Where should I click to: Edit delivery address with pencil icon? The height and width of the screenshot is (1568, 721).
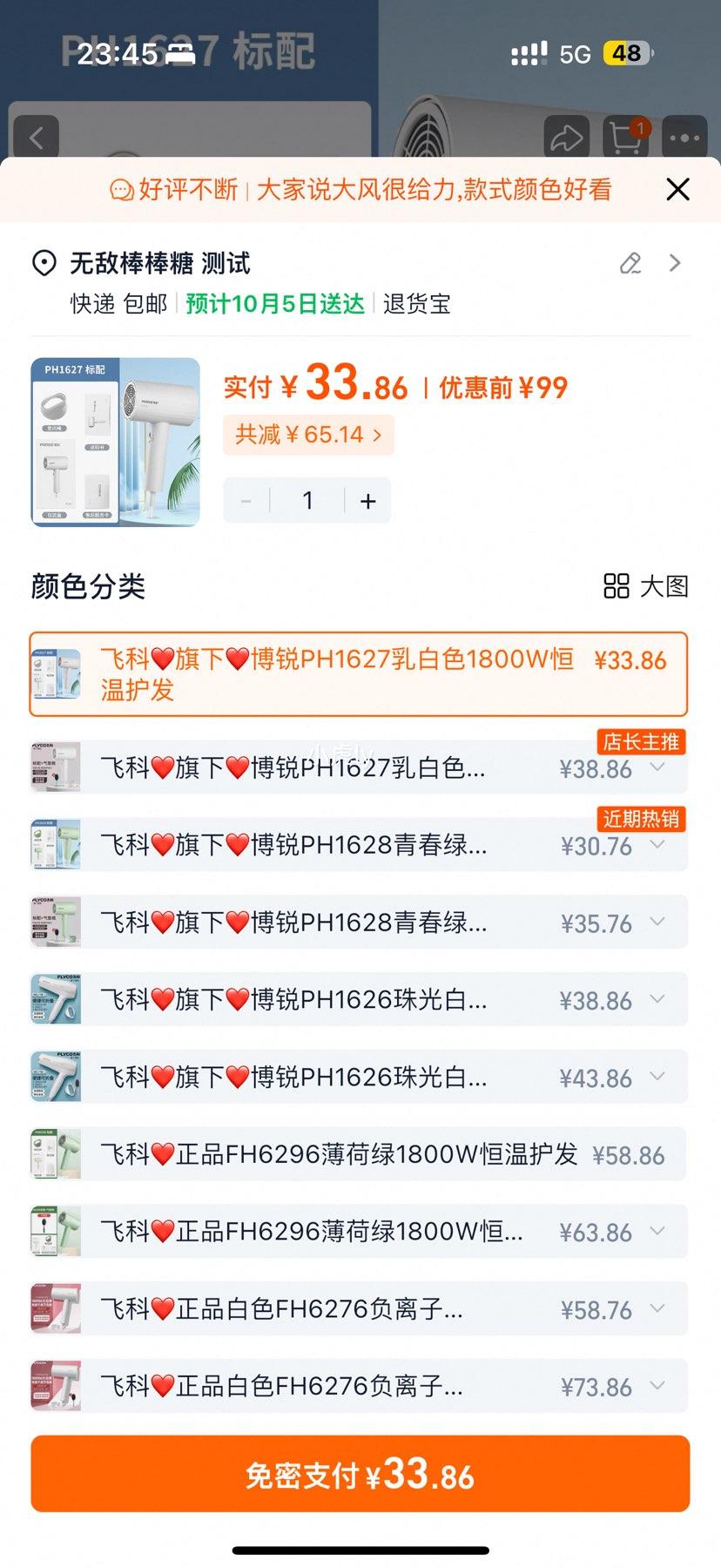point(630,263)
